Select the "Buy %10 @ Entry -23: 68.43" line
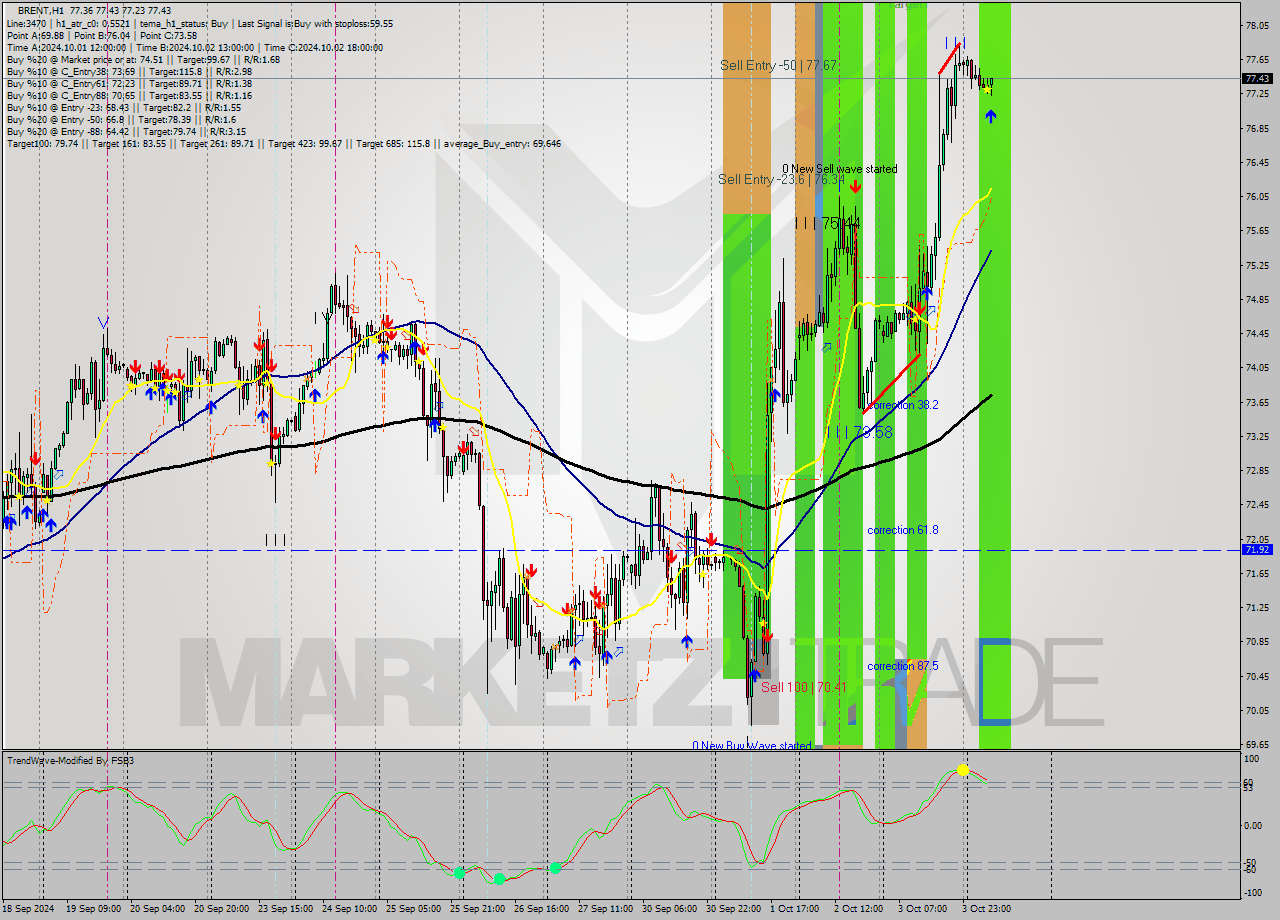This screenshot has height=920, width=1280. point(123,107)
